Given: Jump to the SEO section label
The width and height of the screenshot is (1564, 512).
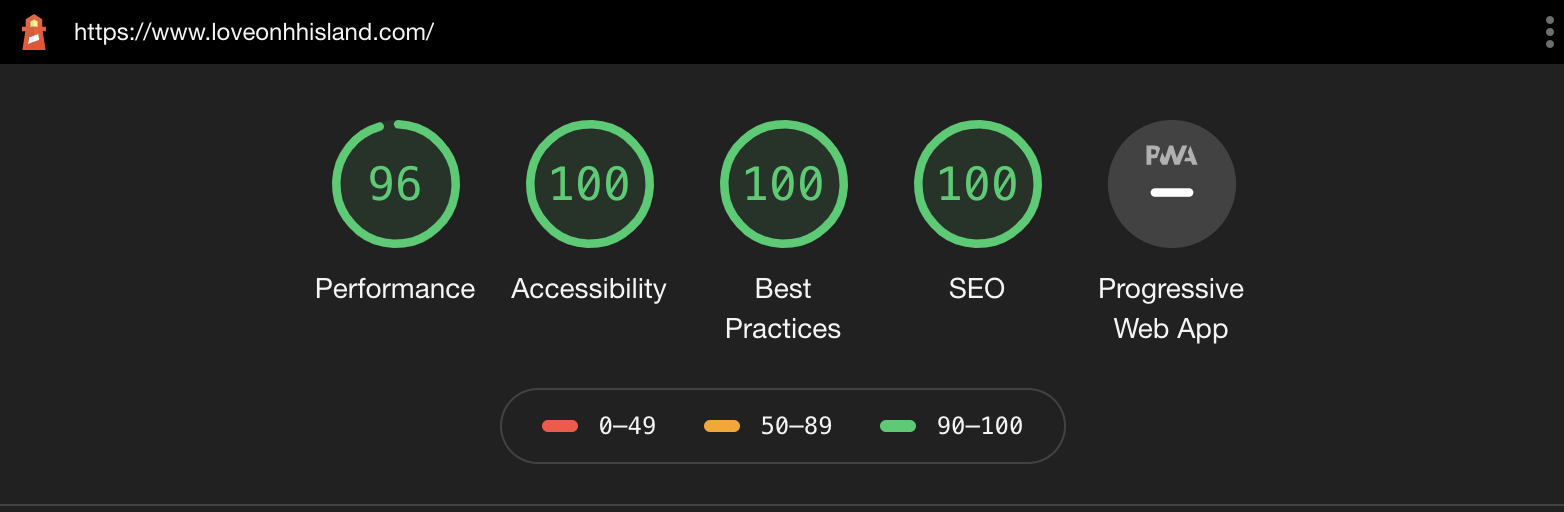Looking at the screenshot, I should pyautogui.click(x=977, y=289).
